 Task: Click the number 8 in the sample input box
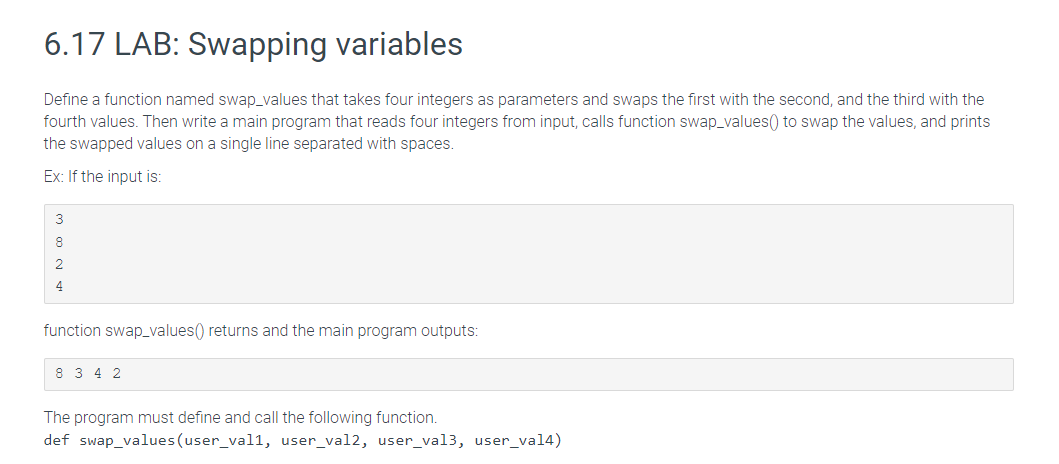59,241
